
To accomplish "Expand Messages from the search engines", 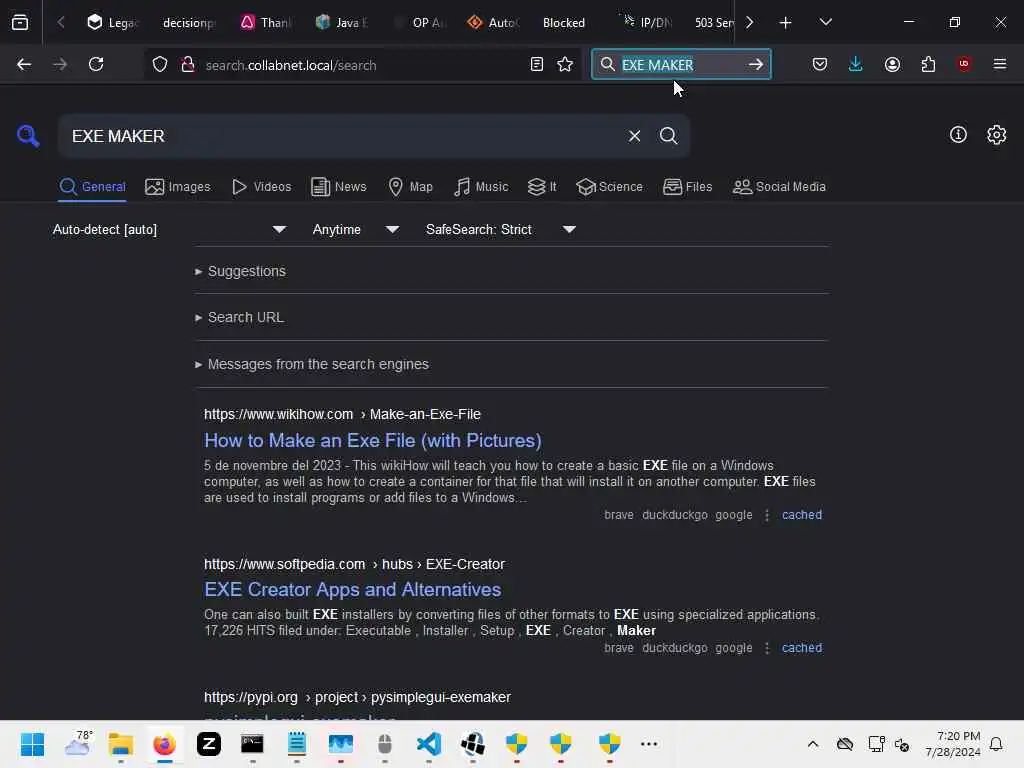I will (312, 364).
